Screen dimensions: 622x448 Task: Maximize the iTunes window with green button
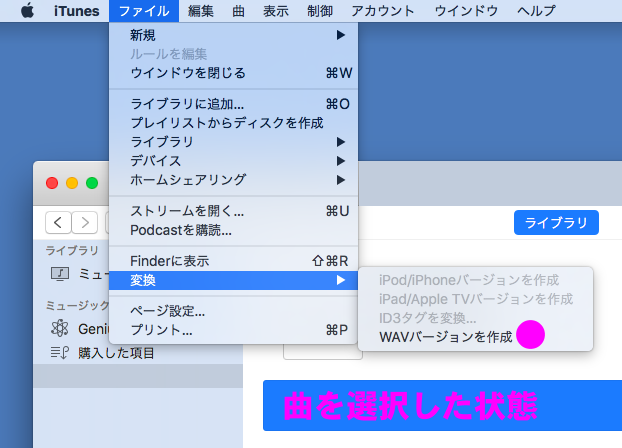[92, 183]
